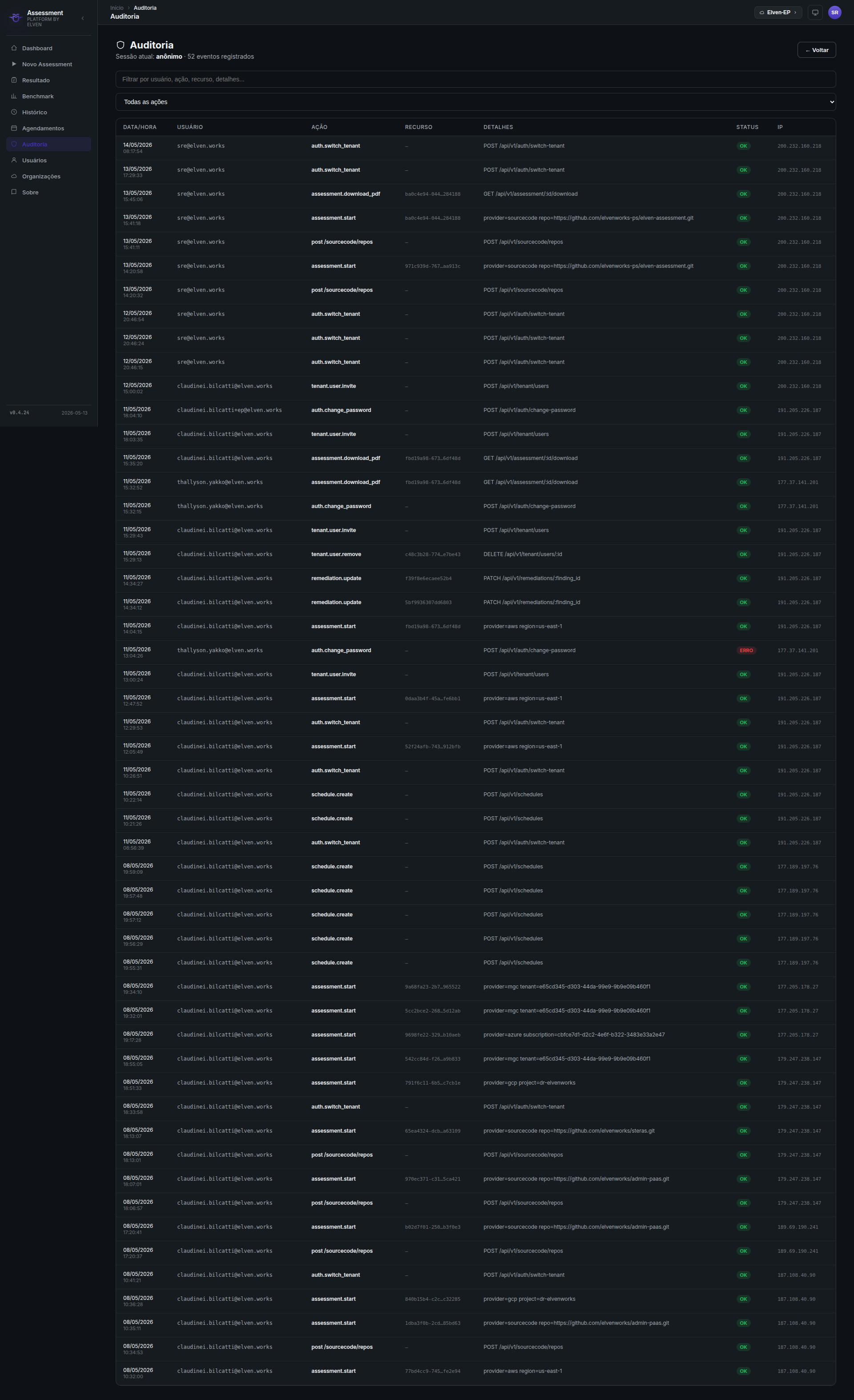Open the SR user avatar
Image resolution: width=854 pixels, height=1400 pixels.
point(835,12)
